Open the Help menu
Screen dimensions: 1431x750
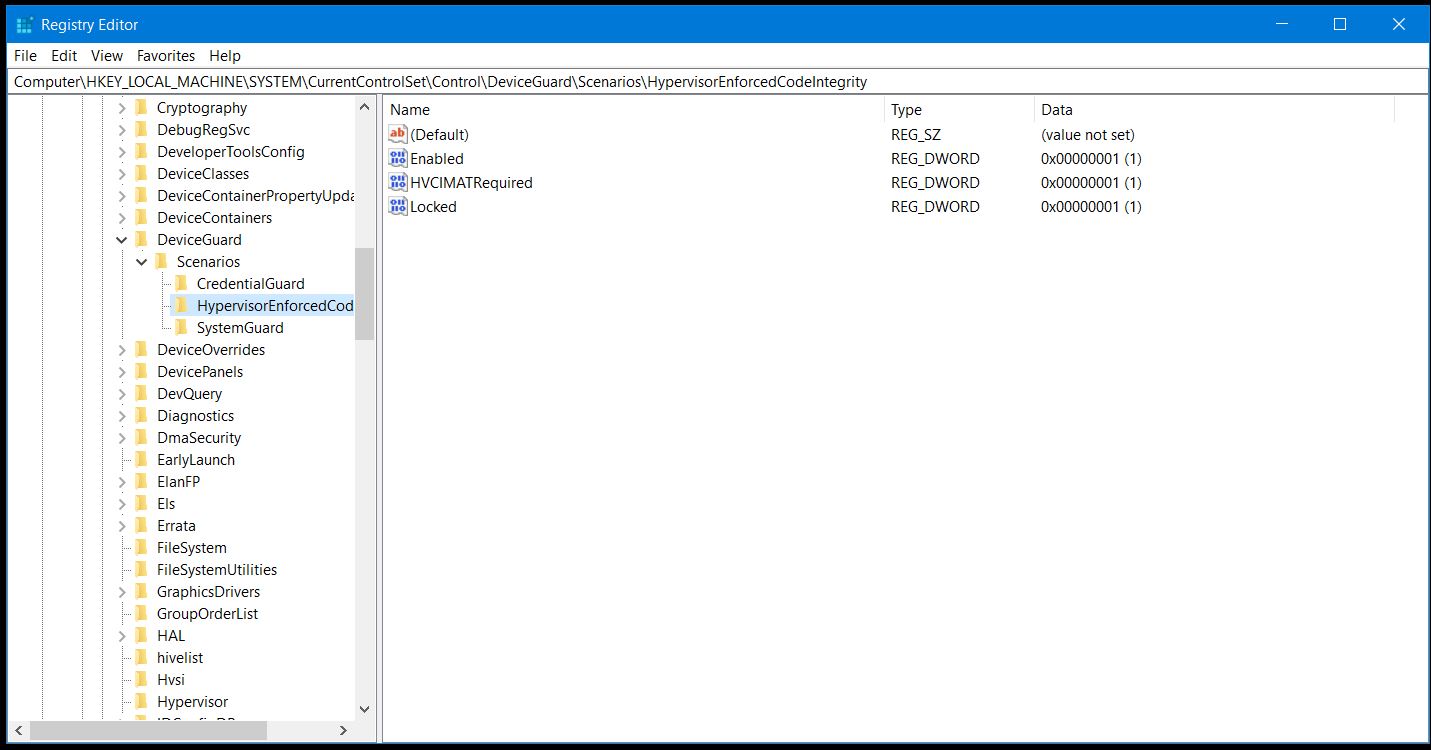[x=225, y=56]
